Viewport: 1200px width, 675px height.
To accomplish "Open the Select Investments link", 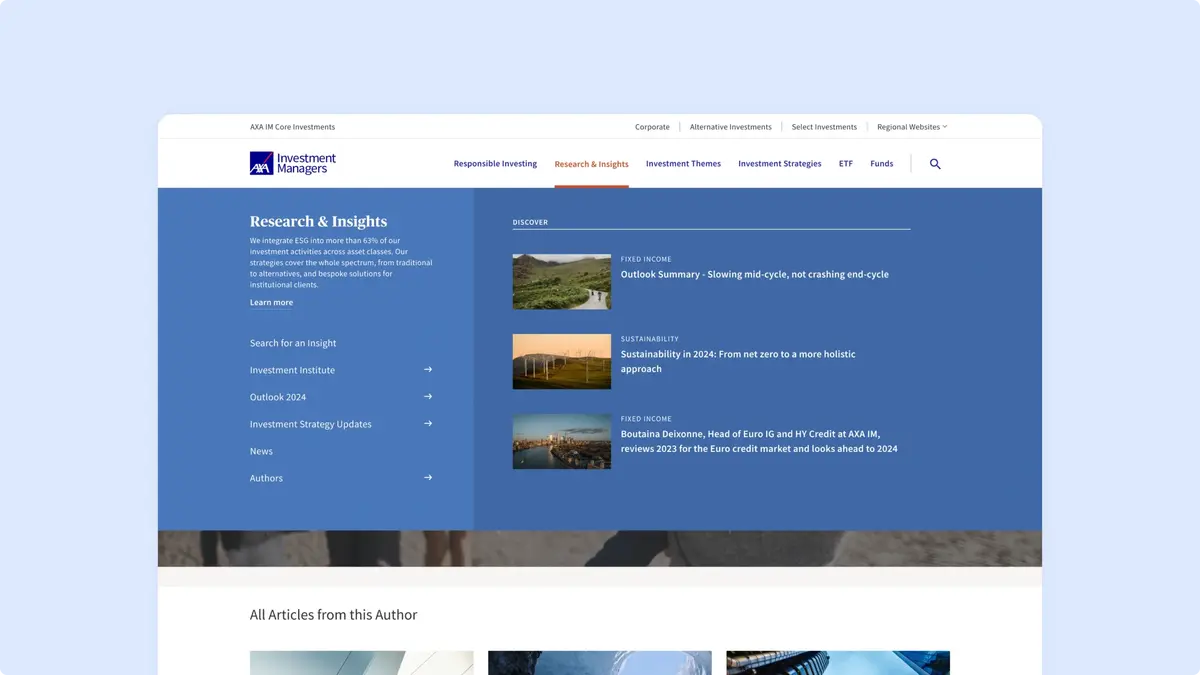I will click(824, 127).
